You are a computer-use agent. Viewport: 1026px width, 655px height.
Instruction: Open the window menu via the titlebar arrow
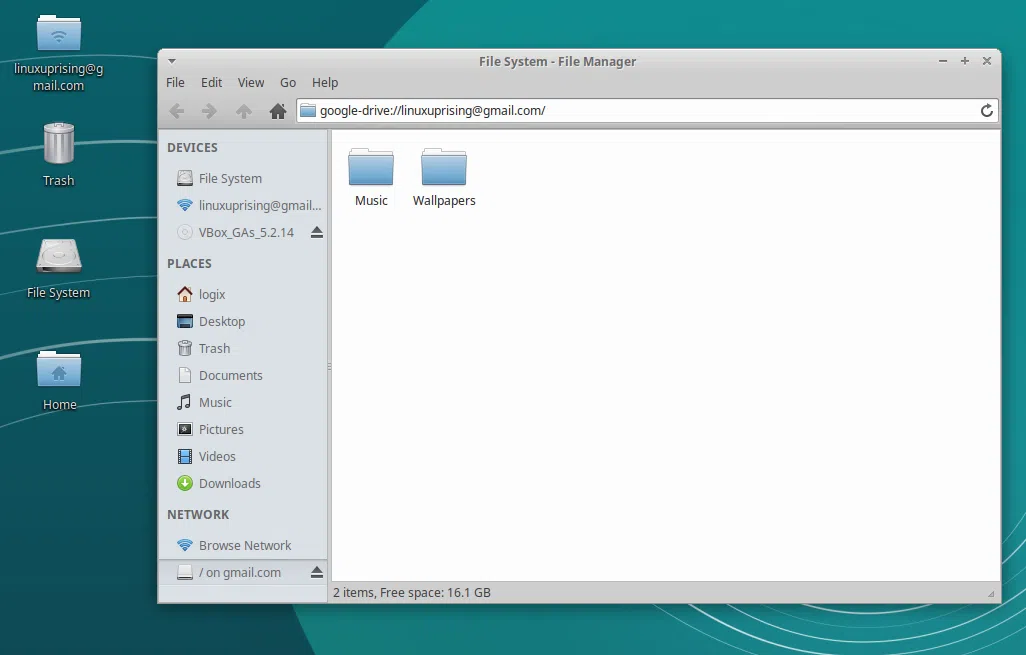click(171, 61)
